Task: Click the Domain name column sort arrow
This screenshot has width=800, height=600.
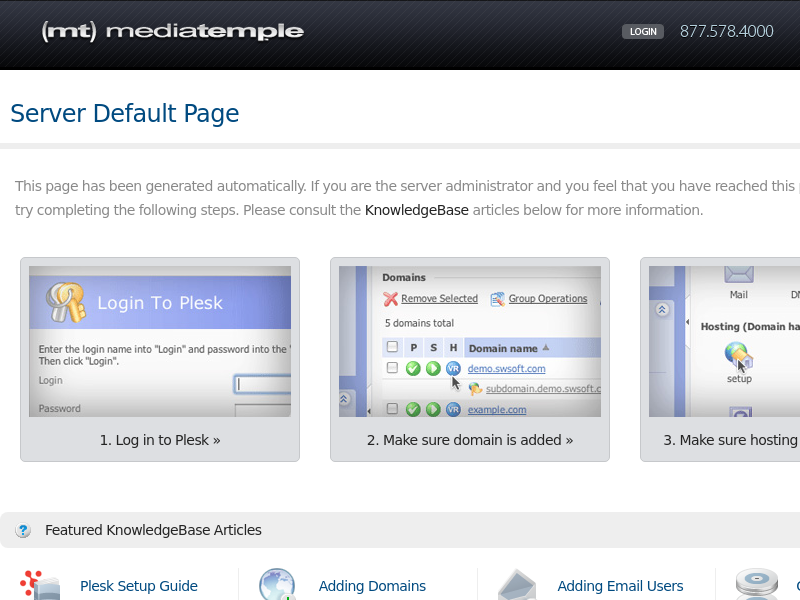Action: pos(546,347)
